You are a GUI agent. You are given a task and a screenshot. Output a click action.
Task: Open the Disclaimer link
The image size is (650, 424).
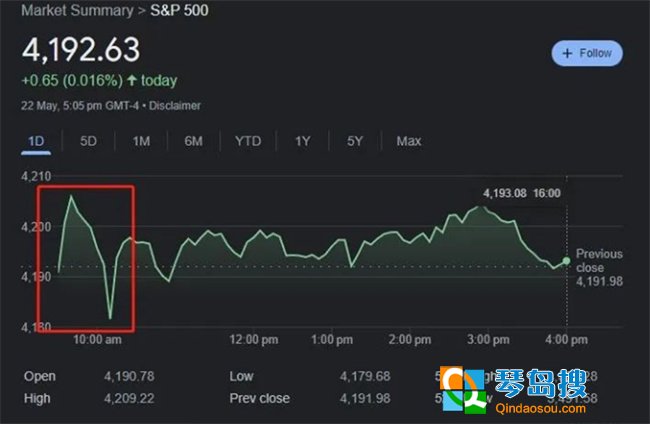point(175,106)
